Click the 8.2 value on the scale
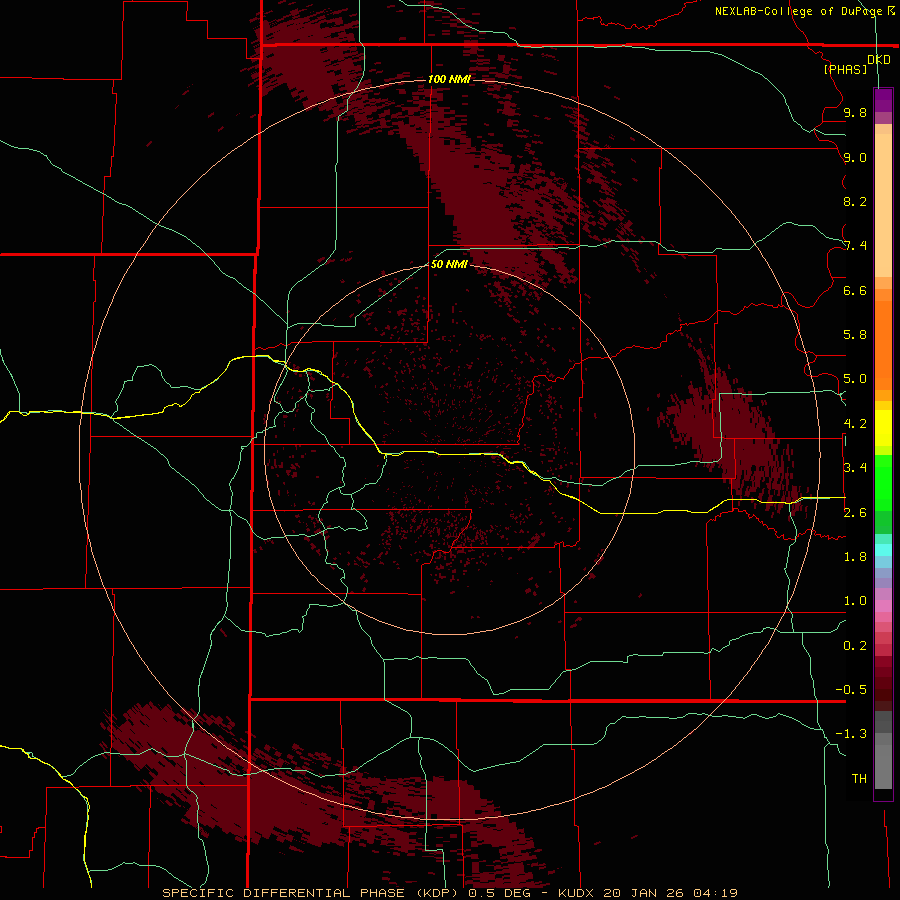This screenshot has width=900, height=900. click(855, 201)
